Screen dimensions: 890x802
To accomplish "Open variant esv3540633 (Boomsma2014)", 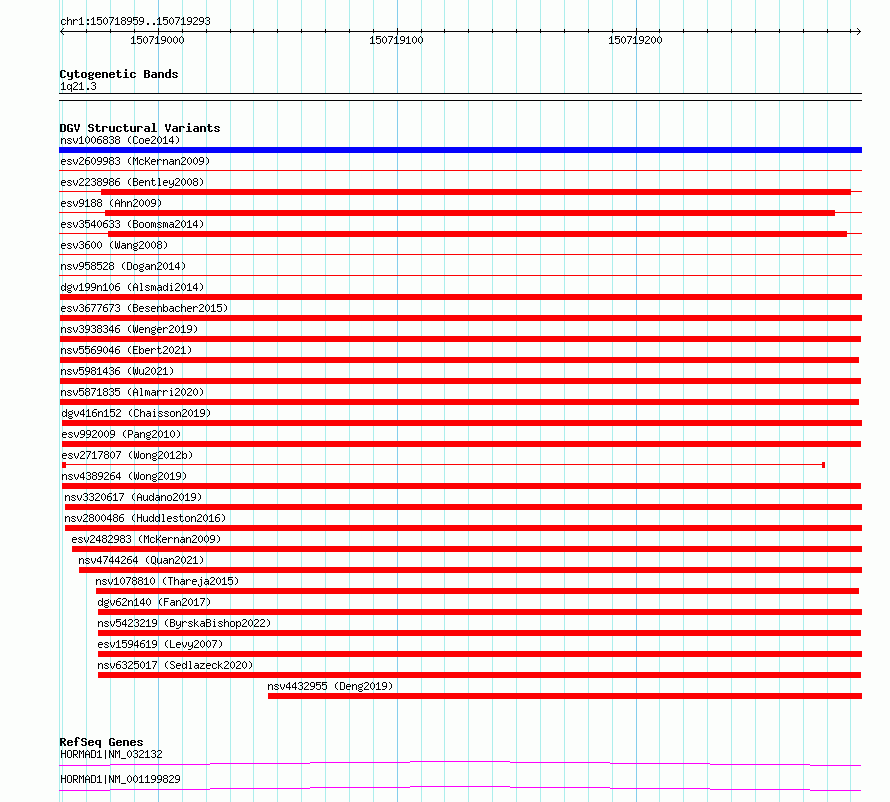I will (132, 224).
